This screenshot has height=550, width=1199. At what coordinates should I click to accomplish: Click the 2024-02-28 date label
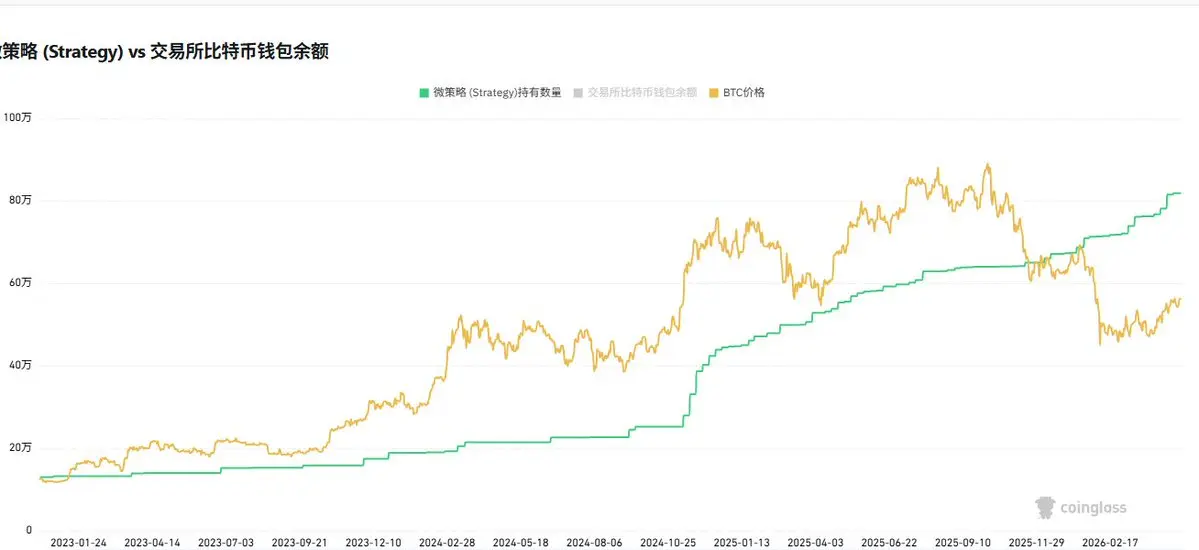[x=447, y=542]
